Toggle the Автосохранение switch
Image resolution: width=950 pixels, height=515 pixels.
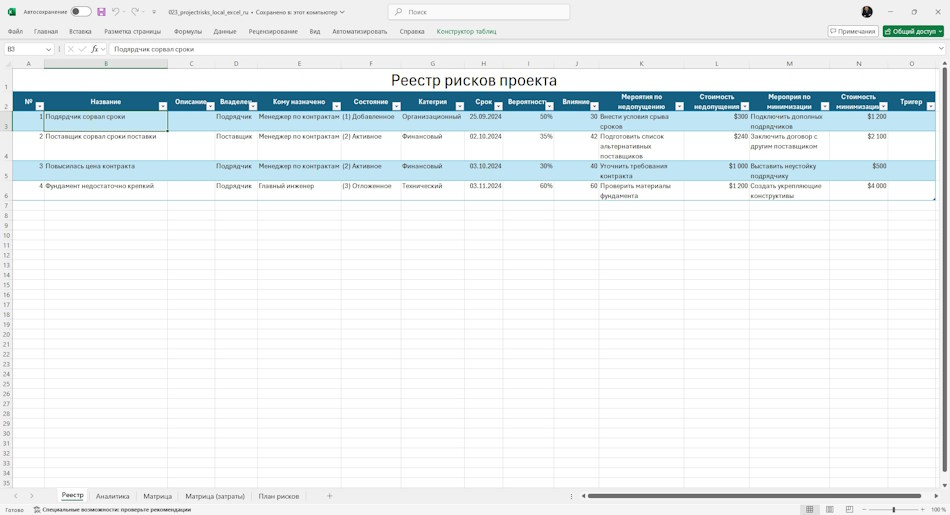pos(81,12)
